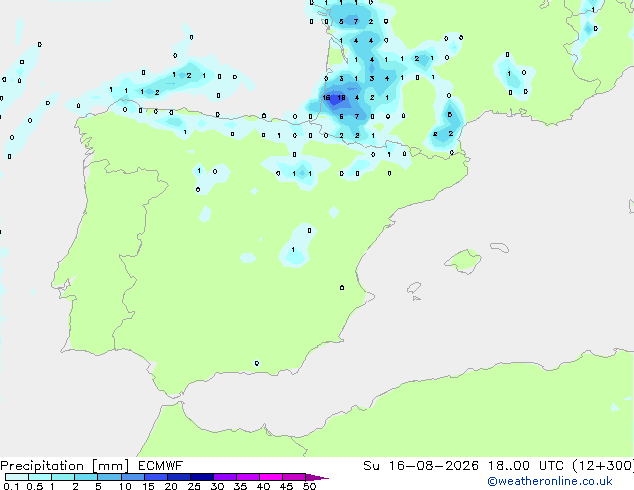
Task: Click the '25' legend scale label
Action: (194, 486)
